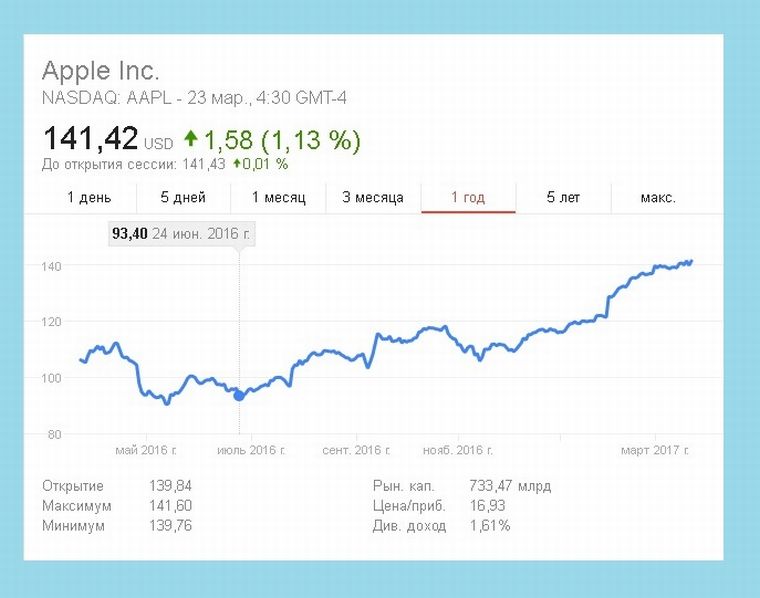This screenshot has height=598, width=760.
Task: Click the Рын. кап. value 733,47 млрд
Action: (509, 487)
